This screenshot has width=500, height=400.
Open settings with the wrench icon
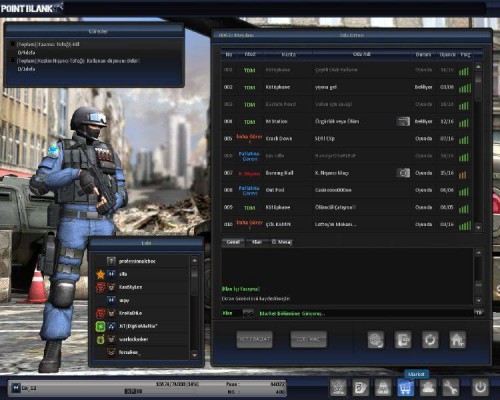[451, 388]
